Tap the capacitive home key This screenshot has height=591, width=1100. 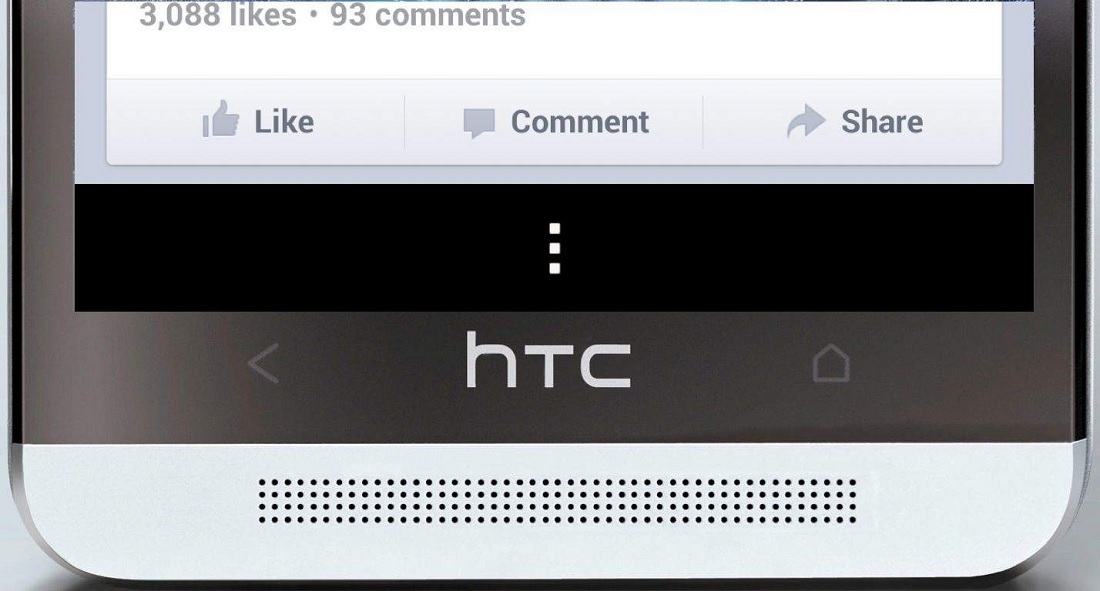tap(831, 363)
